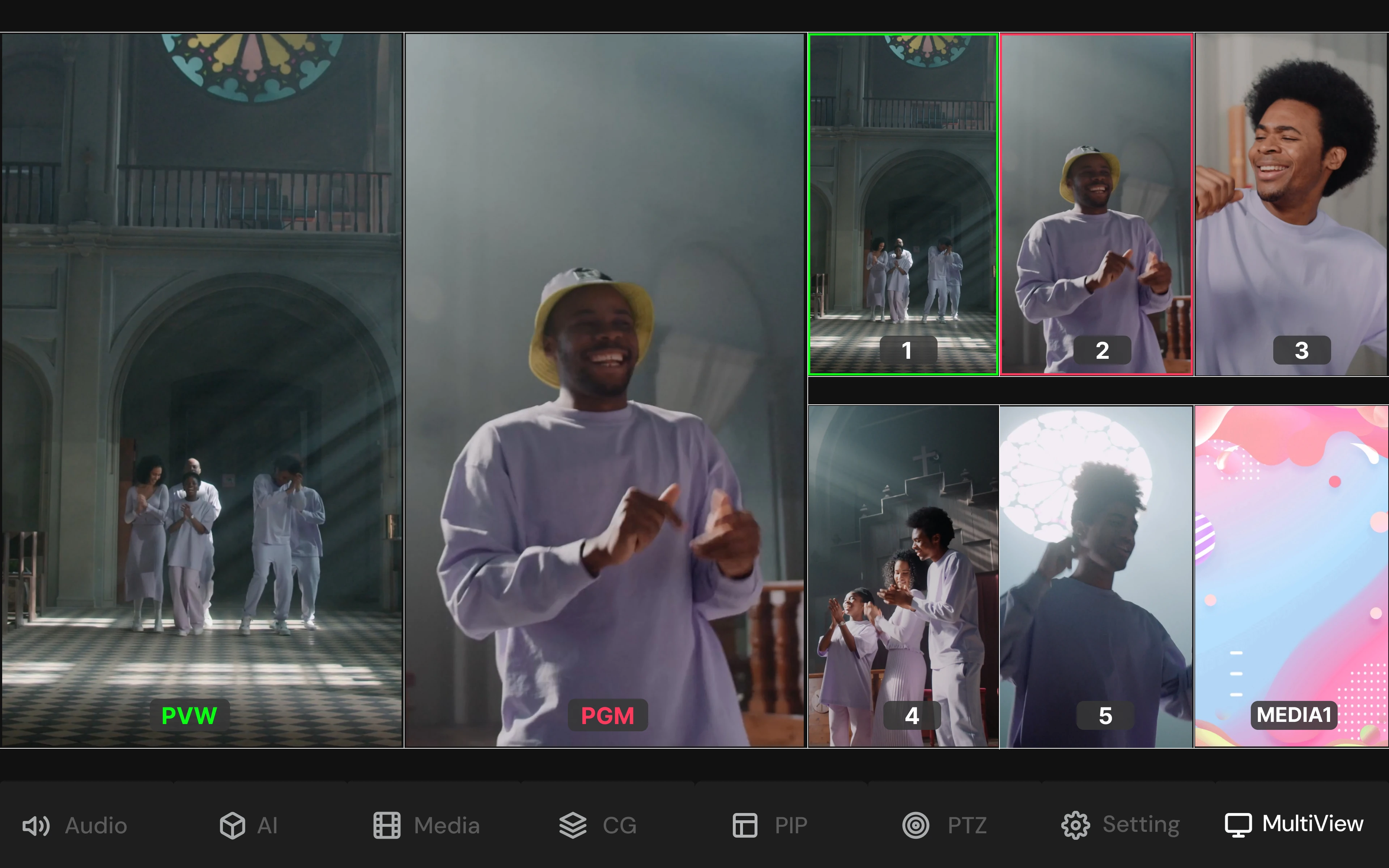Click the PGM program window
The width and height of the screenshot is (1389, 868).
[x=604, y=390]
